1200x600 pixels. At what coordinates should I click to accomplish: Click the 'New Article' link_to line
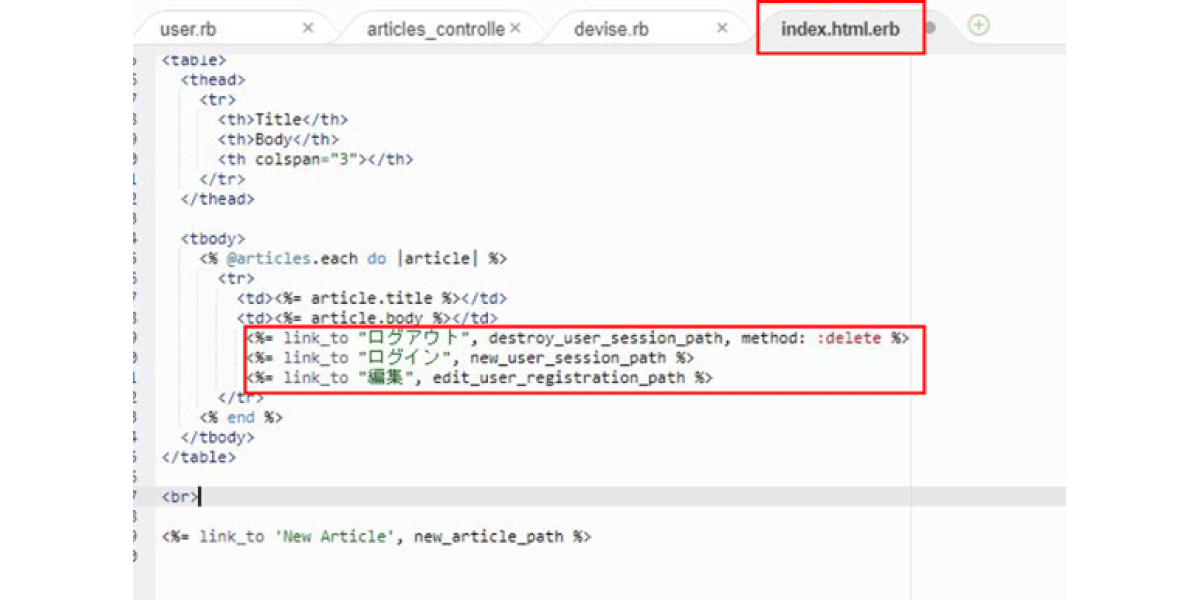coord(377,536)
